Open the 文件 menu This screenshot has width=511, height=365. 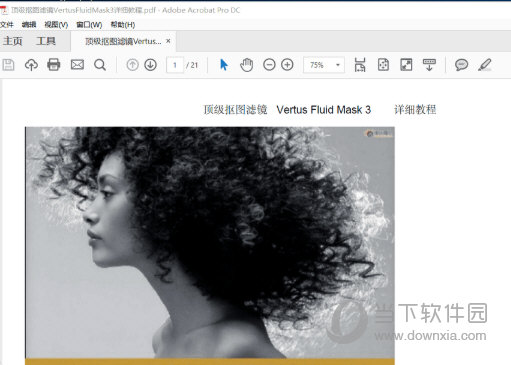(7, 25)
